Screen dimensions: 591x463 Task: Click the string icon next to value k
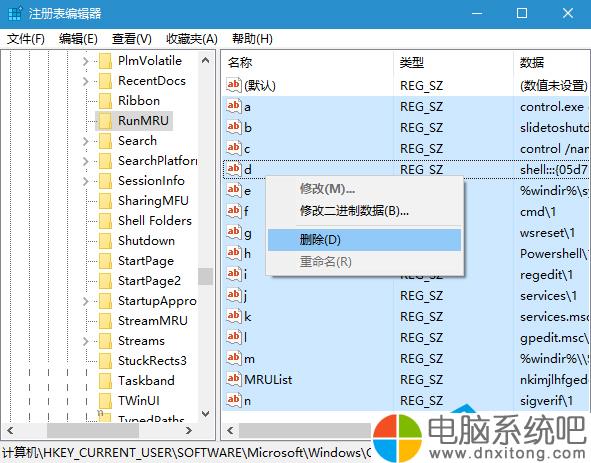coord(234,316)
